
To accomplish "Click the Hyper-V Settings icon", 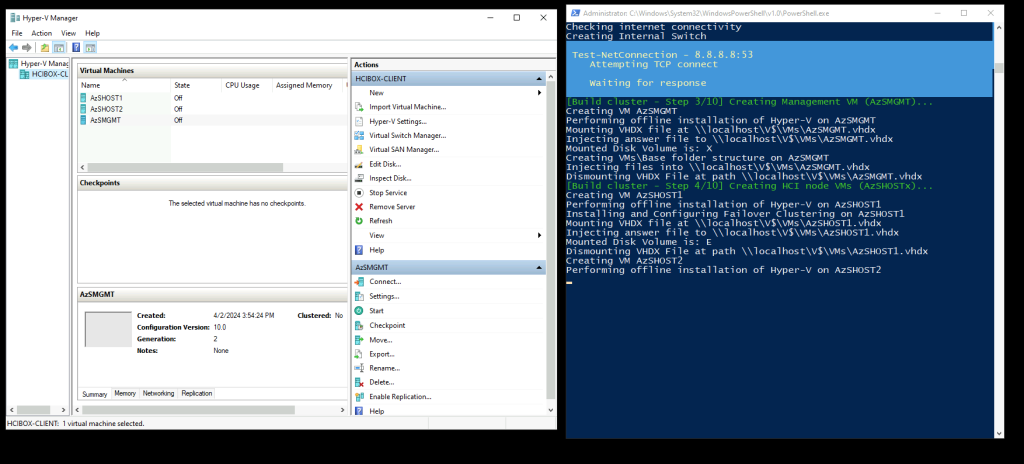I will (359, 122).
